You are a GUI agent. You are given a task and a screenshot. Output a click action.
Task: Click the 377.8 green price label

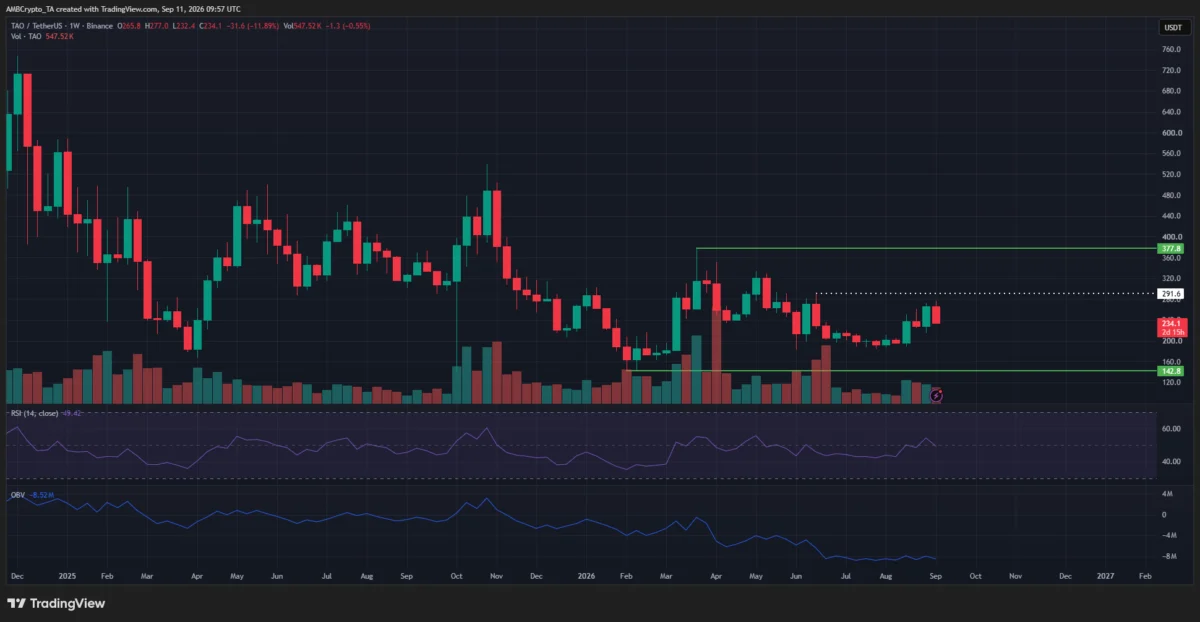pyautogui.click(x=1171, y=248)
